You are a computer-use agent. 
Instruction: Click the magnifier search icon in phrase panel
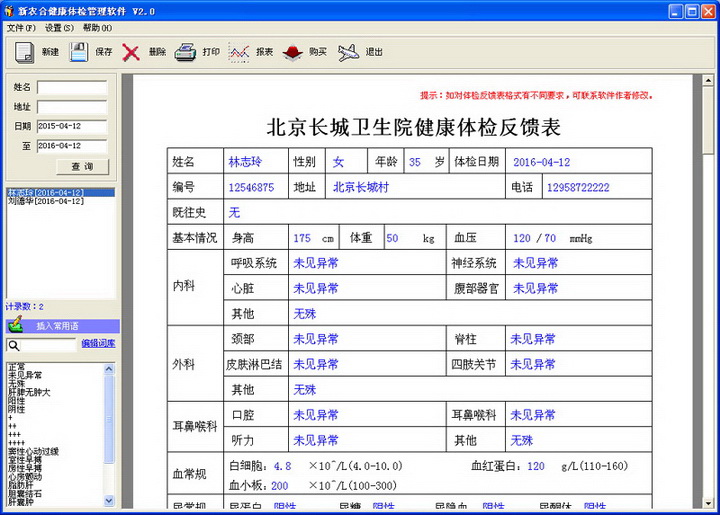point(14,345)
